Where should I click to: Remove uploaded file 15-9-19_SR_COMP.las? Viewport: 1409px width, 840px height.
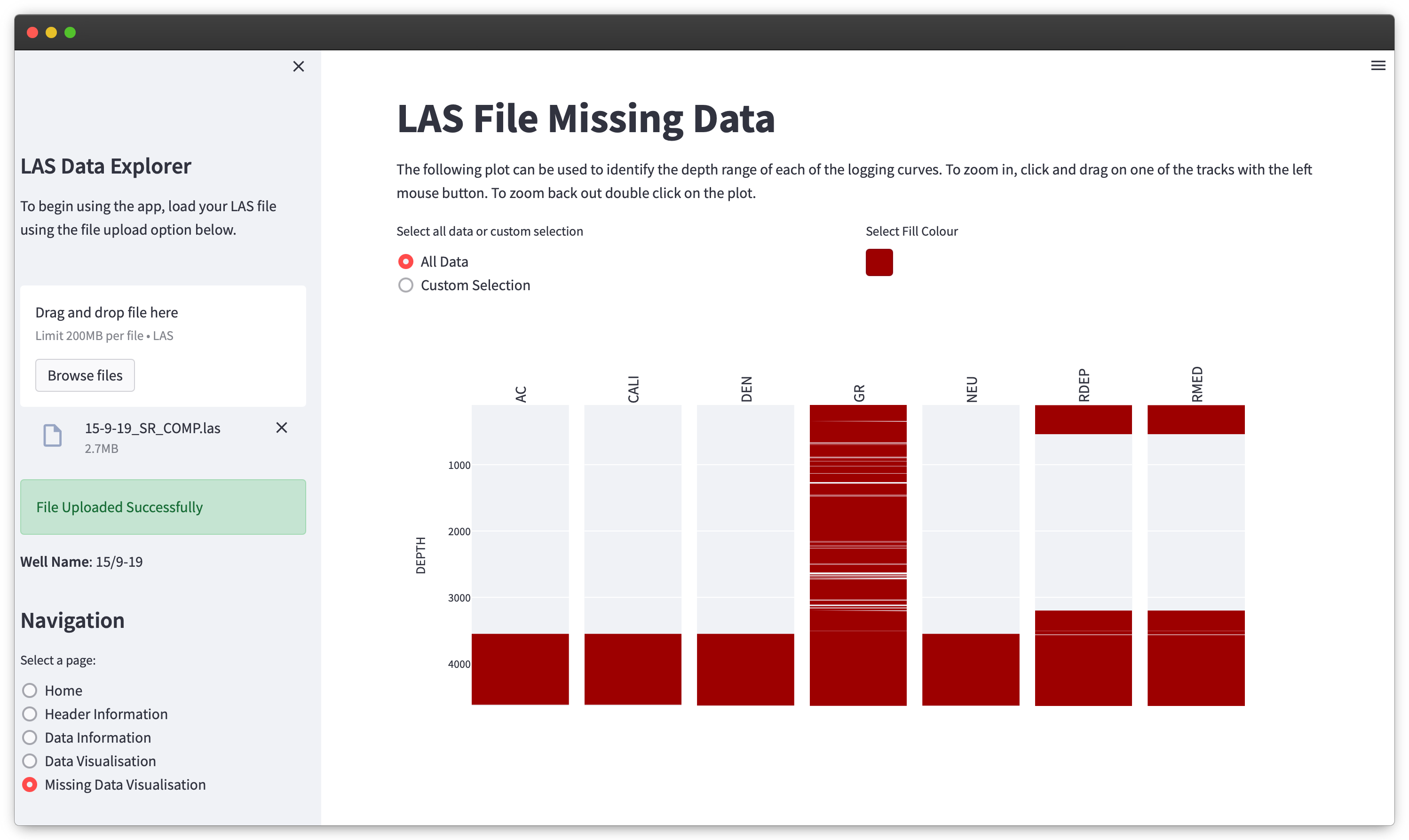(281, 428)
